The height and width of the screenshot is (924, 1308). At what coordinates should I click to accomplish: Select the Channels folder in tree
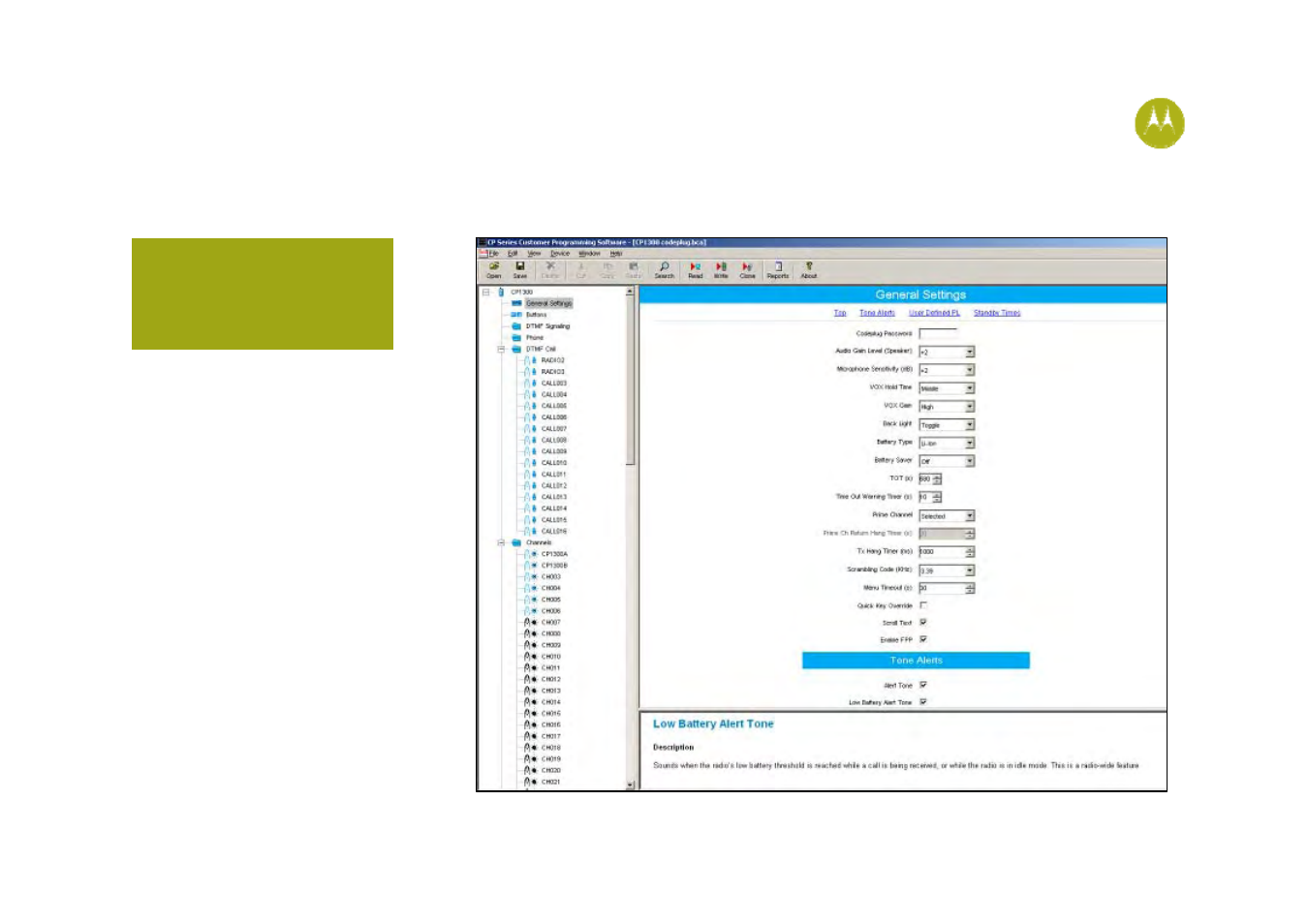[x=539, y=542]
